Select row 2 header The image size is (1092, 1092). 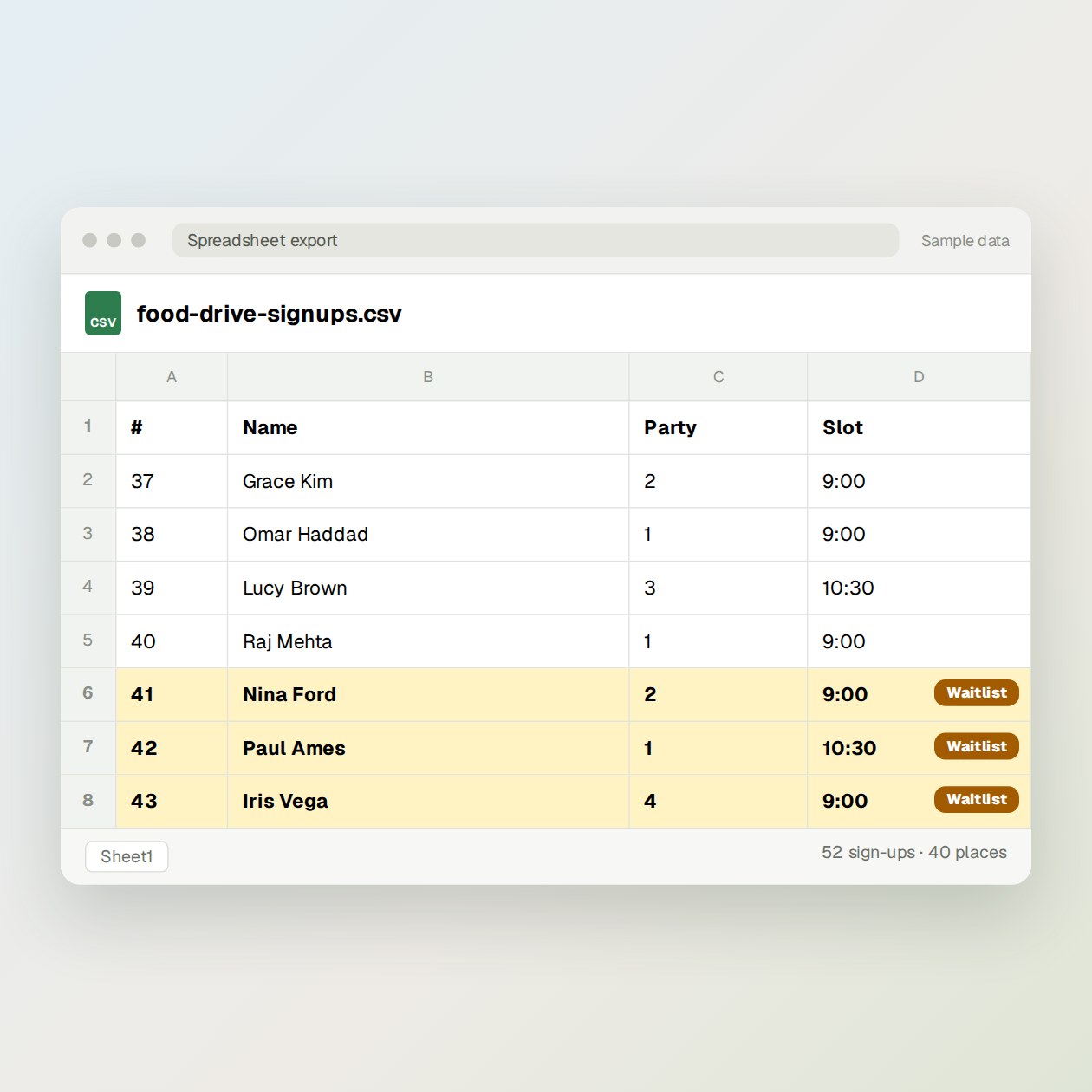click(88, 480)
